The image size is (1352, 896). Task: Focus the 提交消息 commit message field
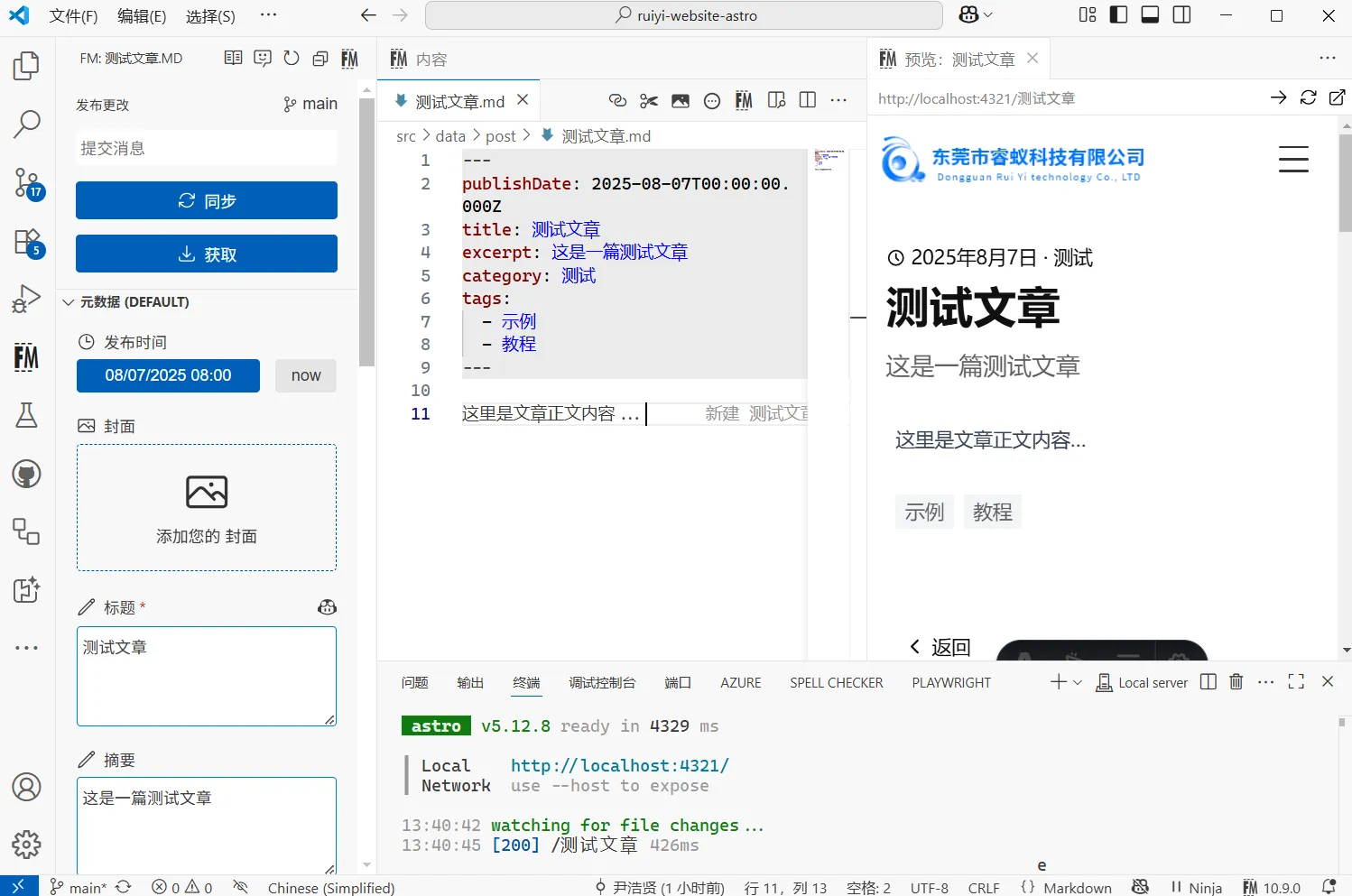click(x=207, y=148)
